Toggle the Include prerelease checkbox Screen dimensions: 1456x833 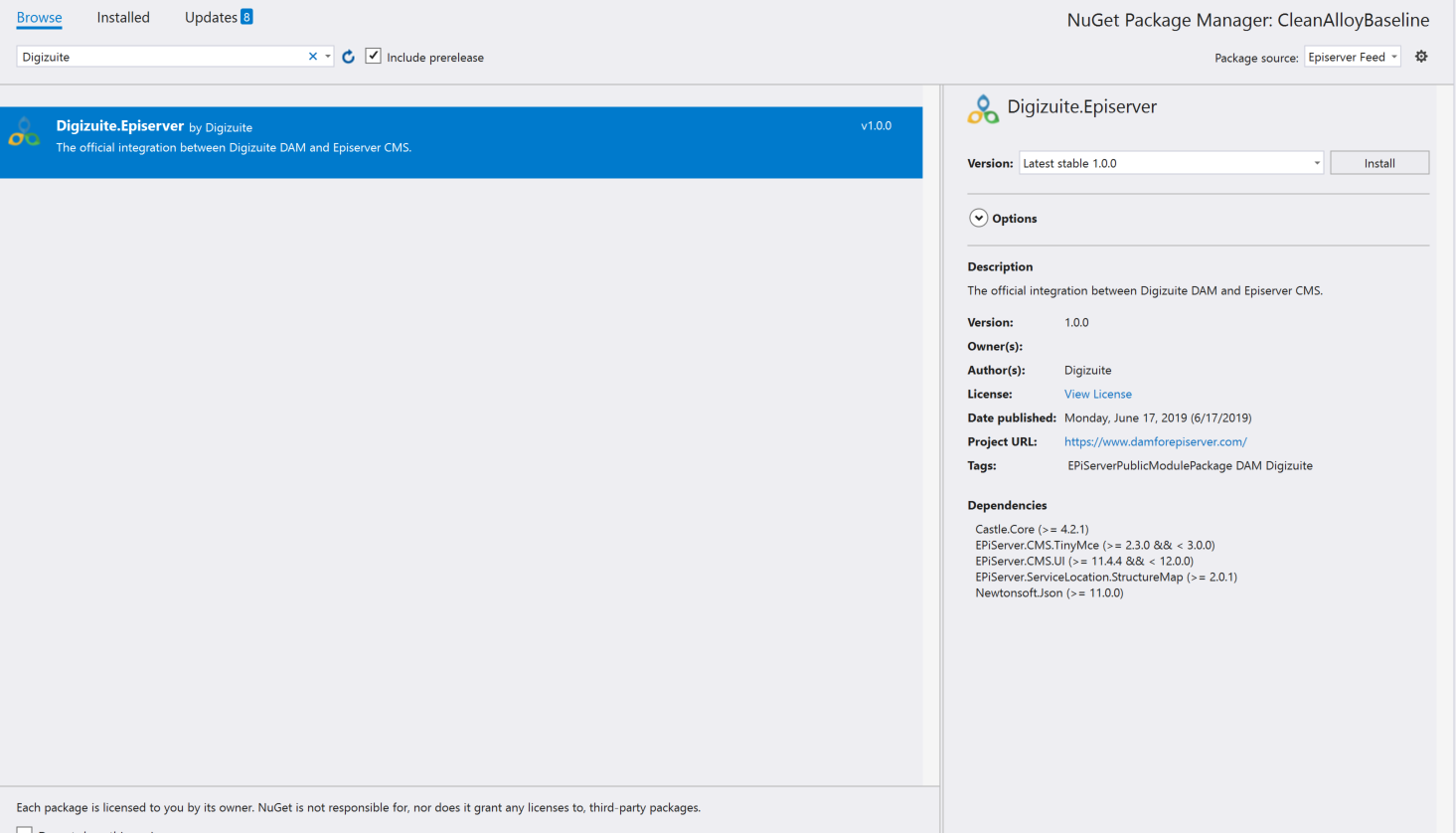[374, 56]
